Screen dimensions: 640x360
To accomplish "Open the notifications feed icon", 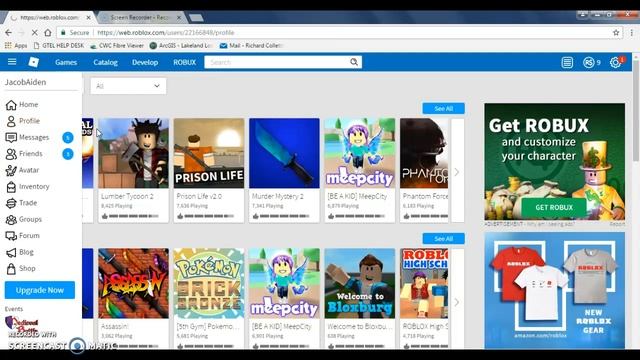I will (567, 62).
